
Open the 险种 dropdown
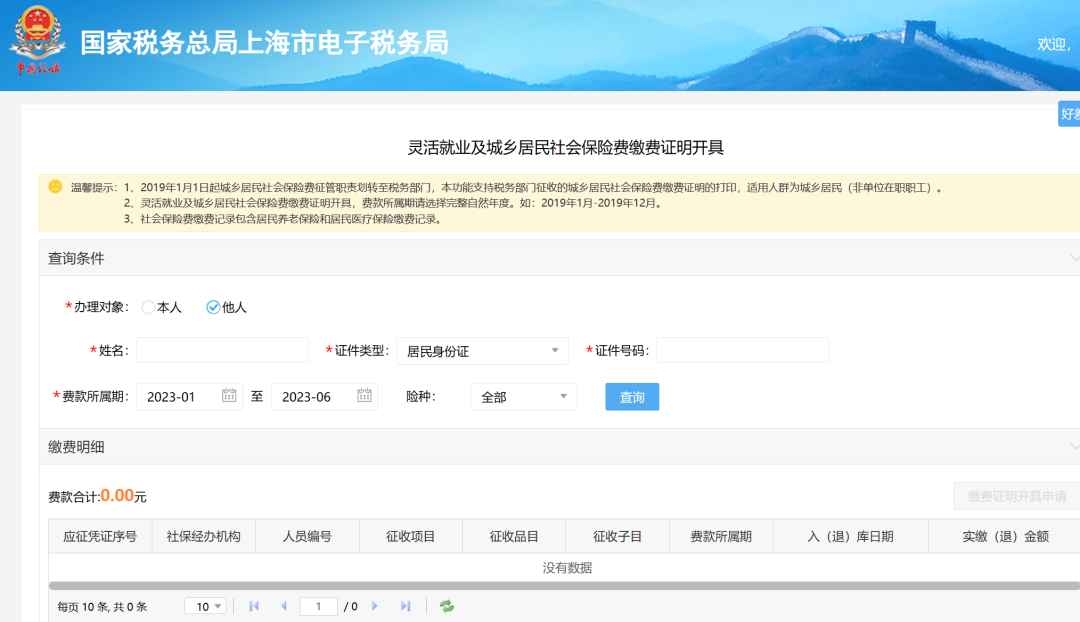[x=523, y=397]
